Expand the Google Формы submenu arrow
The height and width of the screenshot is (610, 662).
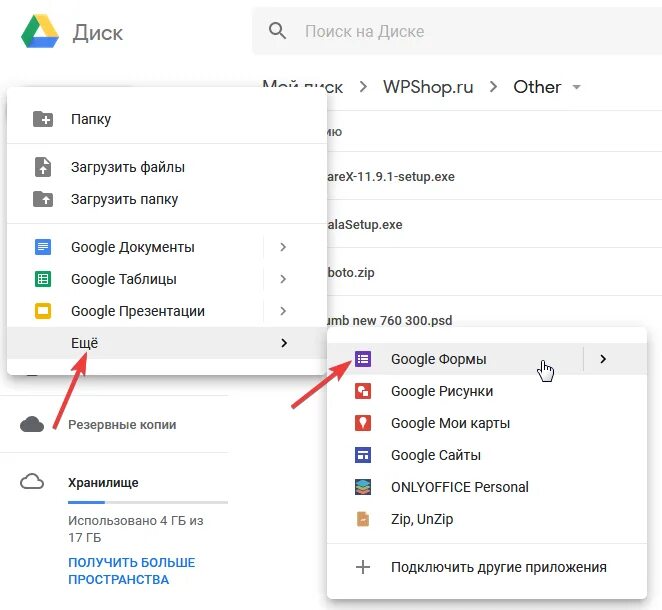coord(603,359)
